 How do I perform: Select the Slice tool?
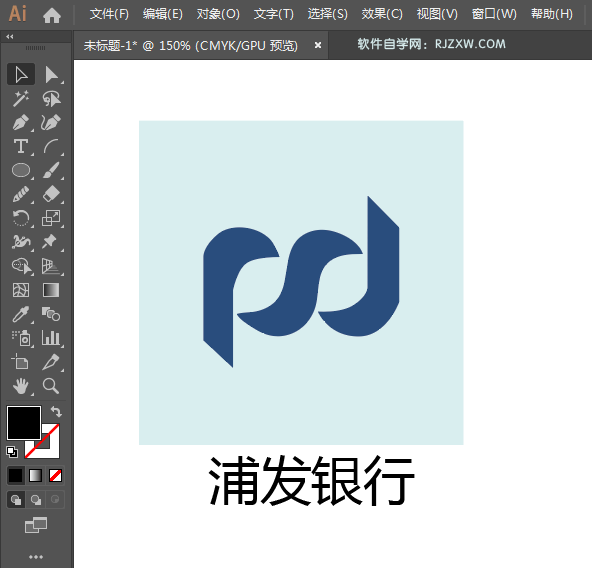[51, 362]
